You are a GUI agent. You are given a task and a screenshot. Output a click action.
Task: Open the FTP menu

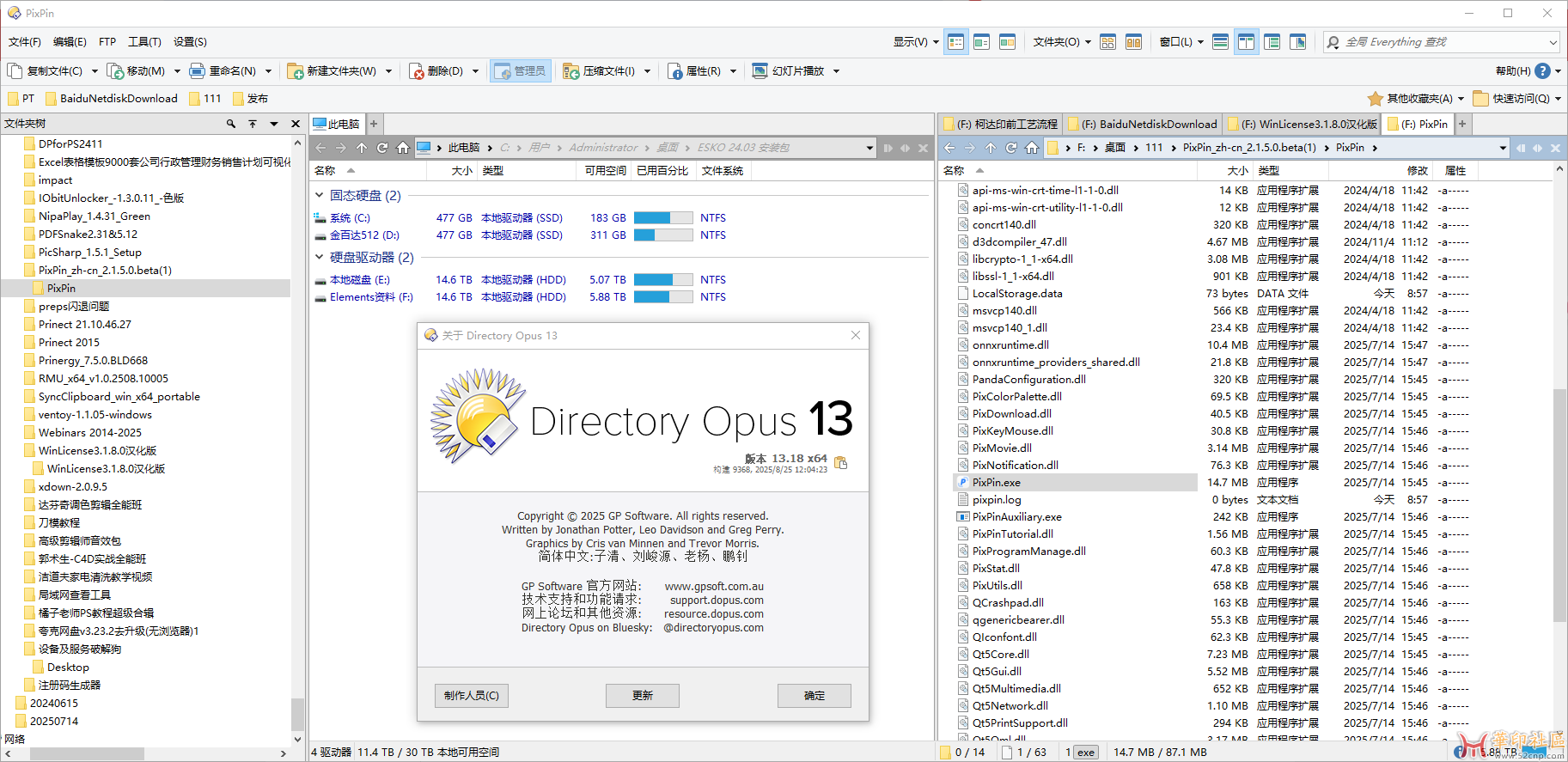[x=107, y=42]
